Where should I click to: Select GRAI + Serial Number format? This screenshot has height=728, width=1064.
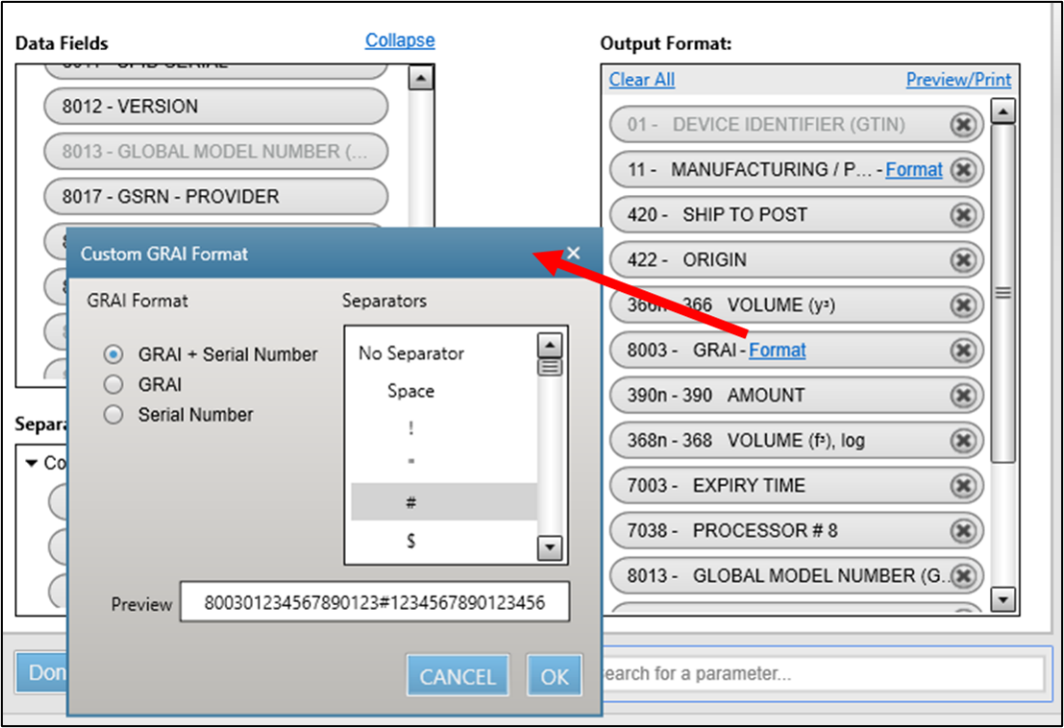pyautogui.click(x=113, y=354)
